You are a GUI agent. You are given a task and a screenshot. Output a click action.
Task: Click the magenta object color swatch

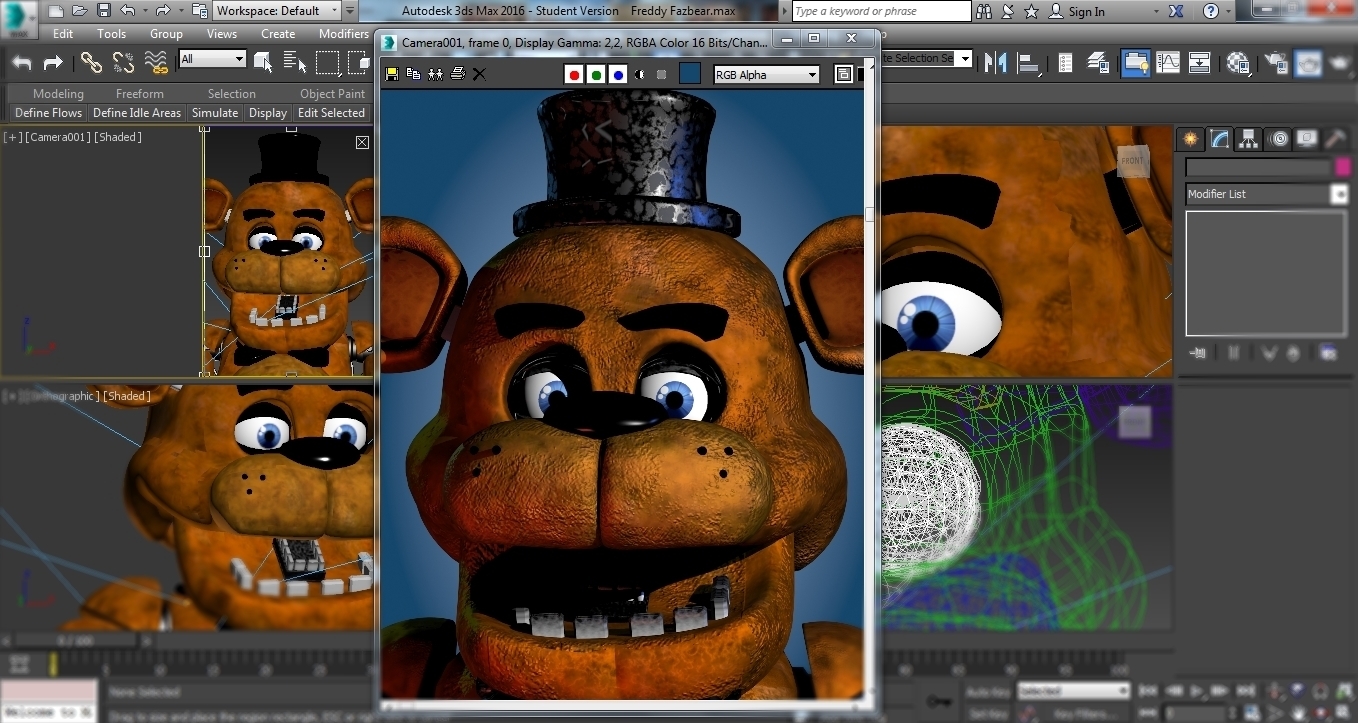(x=1342, y=167)
